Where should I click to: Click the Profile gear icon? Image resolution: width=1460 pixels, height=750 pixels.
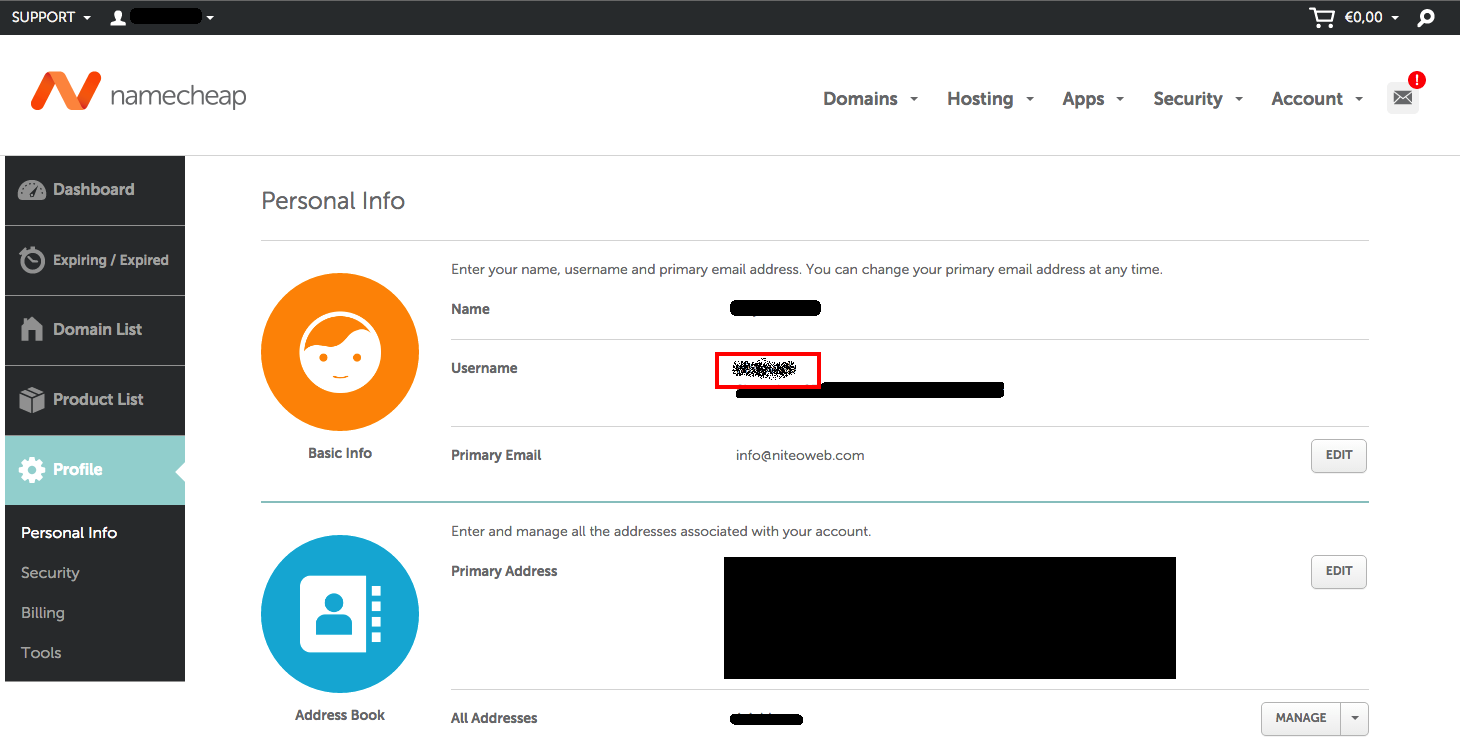pos(32,470)
